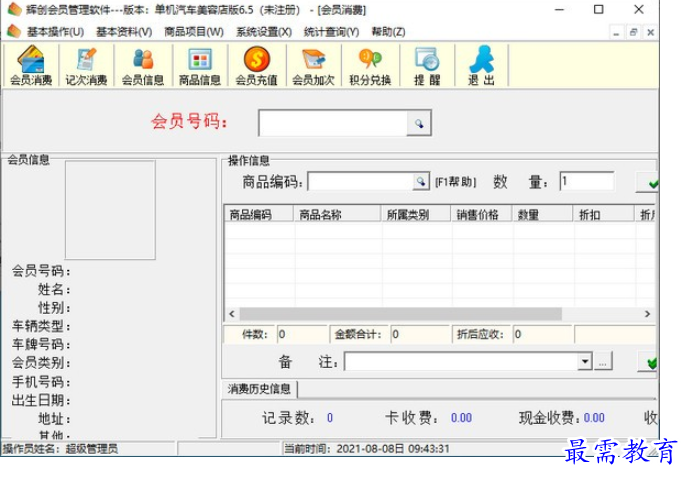Click the app logo icon in the menu bar
Viewport: 686px width, 483px height.
(14, 32)
